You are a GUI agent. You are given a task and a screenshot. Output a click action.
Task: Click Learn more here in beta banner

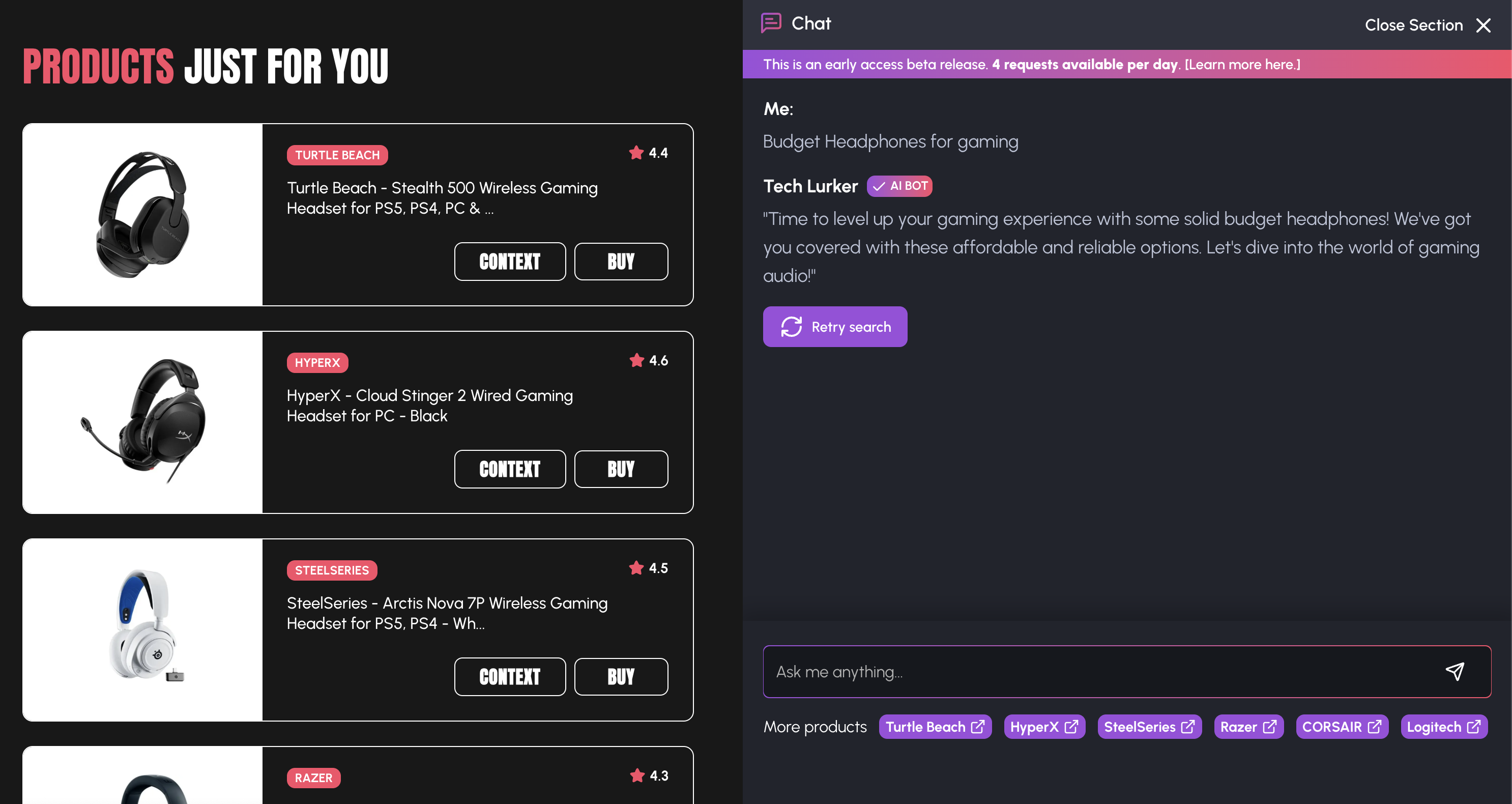click(1242, 65)
